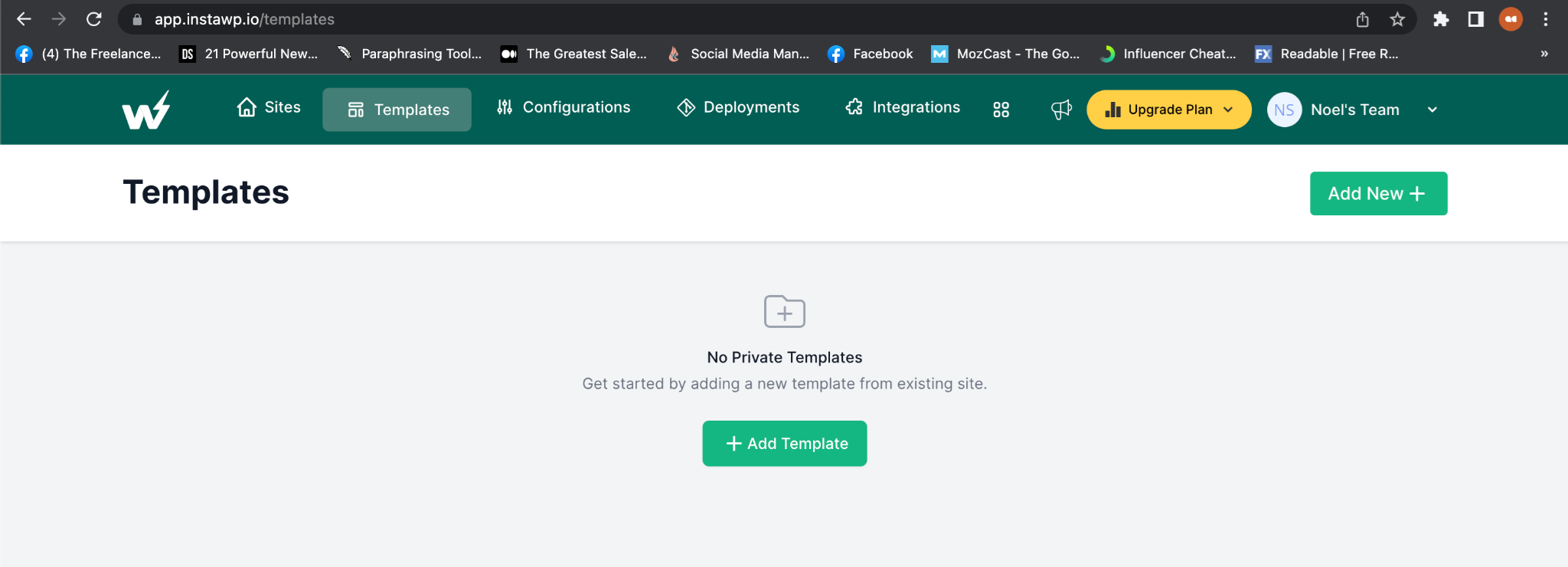The width and height of the screenshot is (1568, 567).
Task: Click the empty folder plus icon
Action: 784,311
